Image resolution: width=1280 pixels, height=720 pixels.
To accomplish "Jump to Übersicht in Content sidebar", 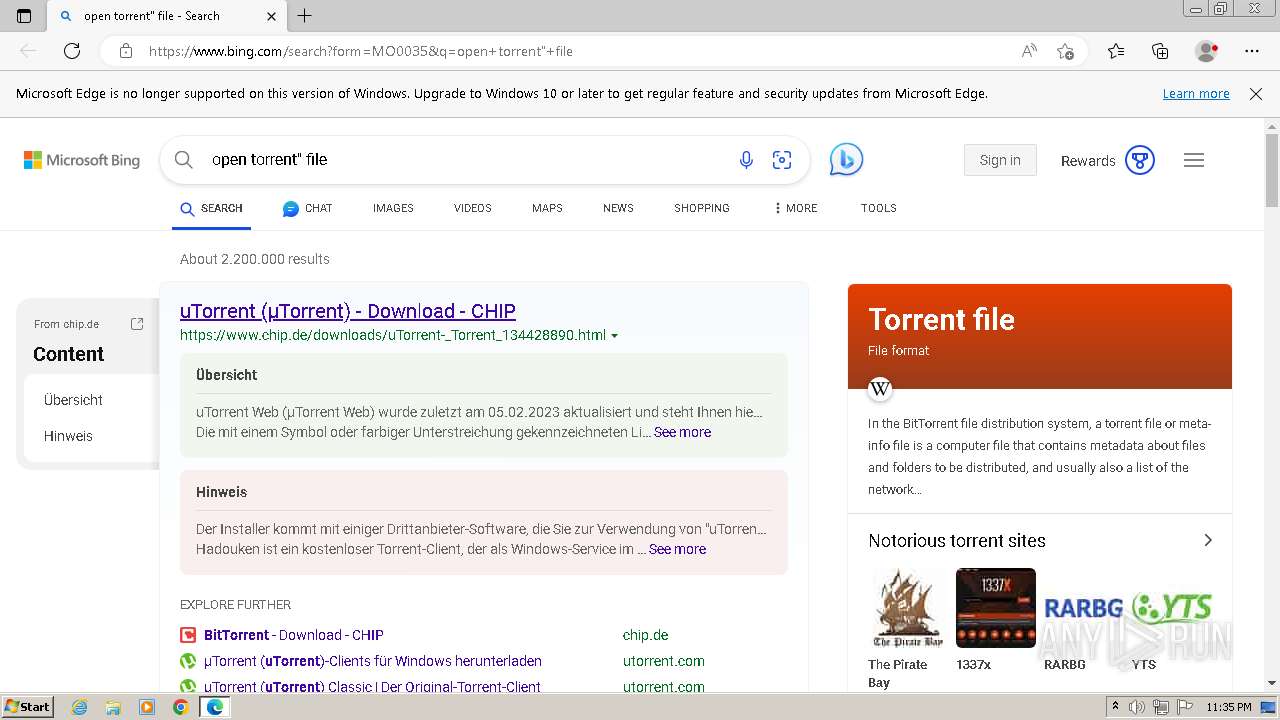I will tap(73, 400).
